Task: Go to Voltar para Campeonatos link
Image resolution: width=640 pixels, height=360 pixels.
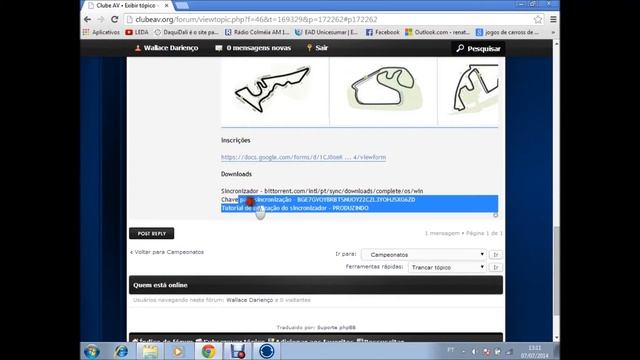Action: [x=167, y=252]
